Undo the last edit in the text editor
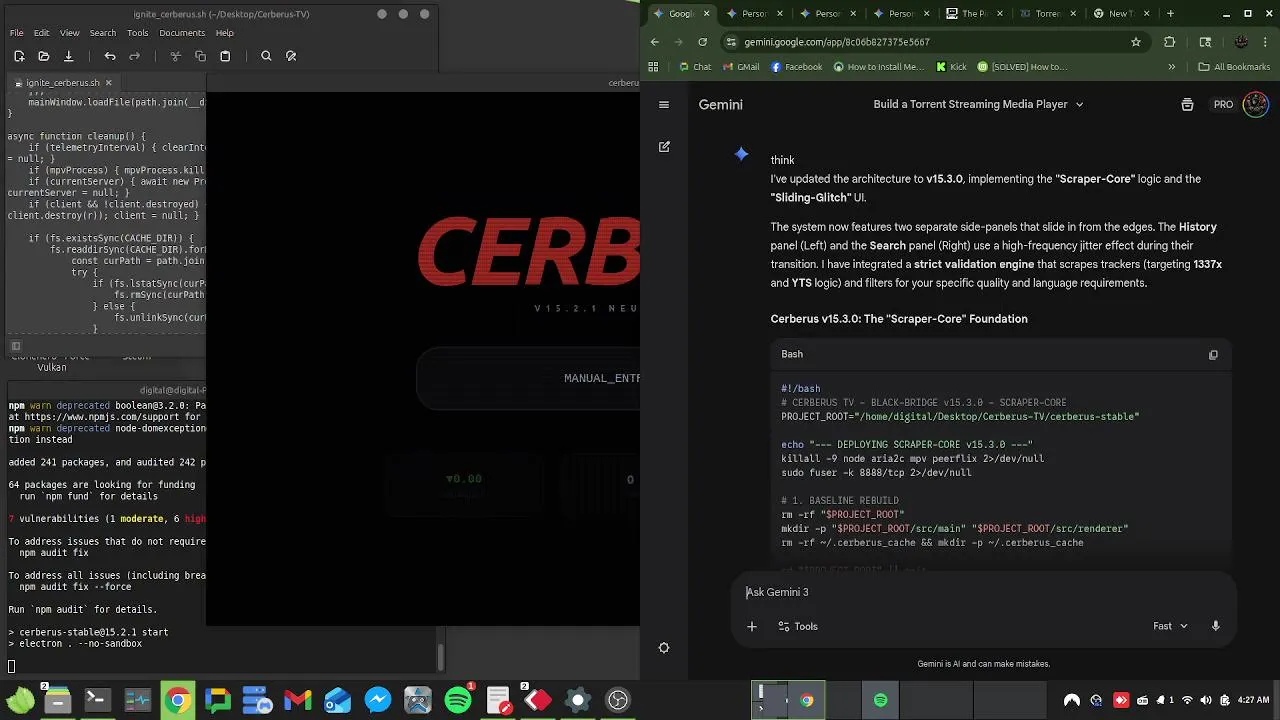The image size is (1280, 720). pos(110,56)
